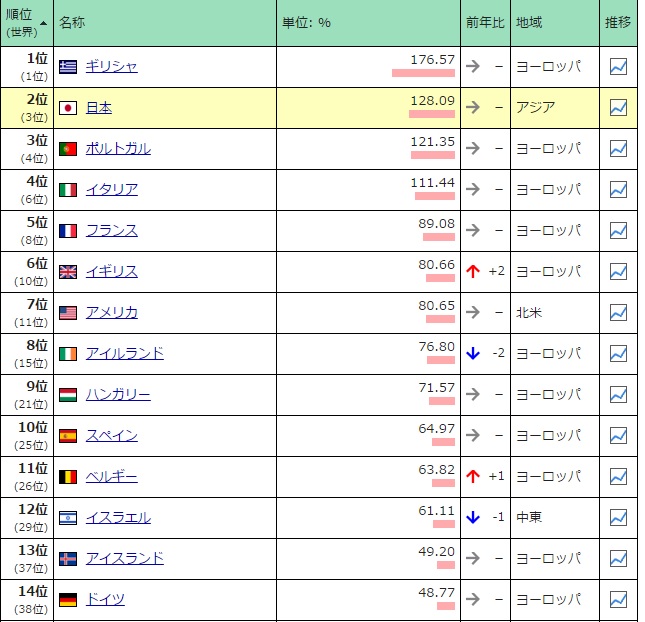The width and height of the screenshot is (645, 622).
Task: Open the ギリシャ country link
Action: coord(111,66)
